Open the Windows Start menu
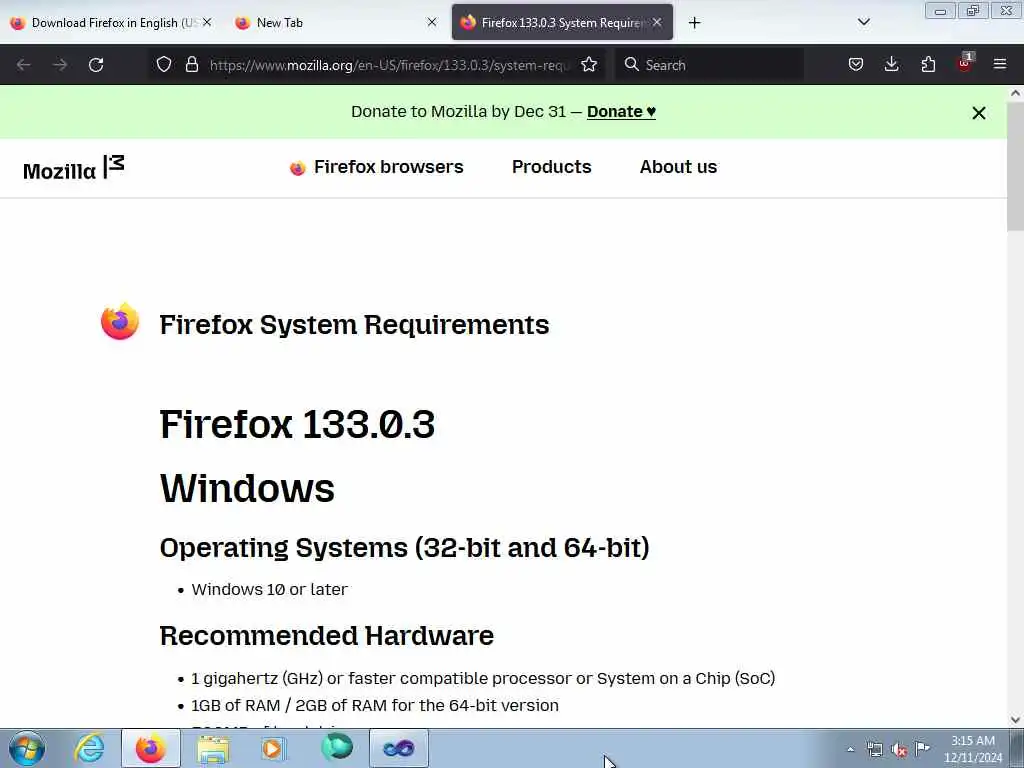 tap(27, 748)
